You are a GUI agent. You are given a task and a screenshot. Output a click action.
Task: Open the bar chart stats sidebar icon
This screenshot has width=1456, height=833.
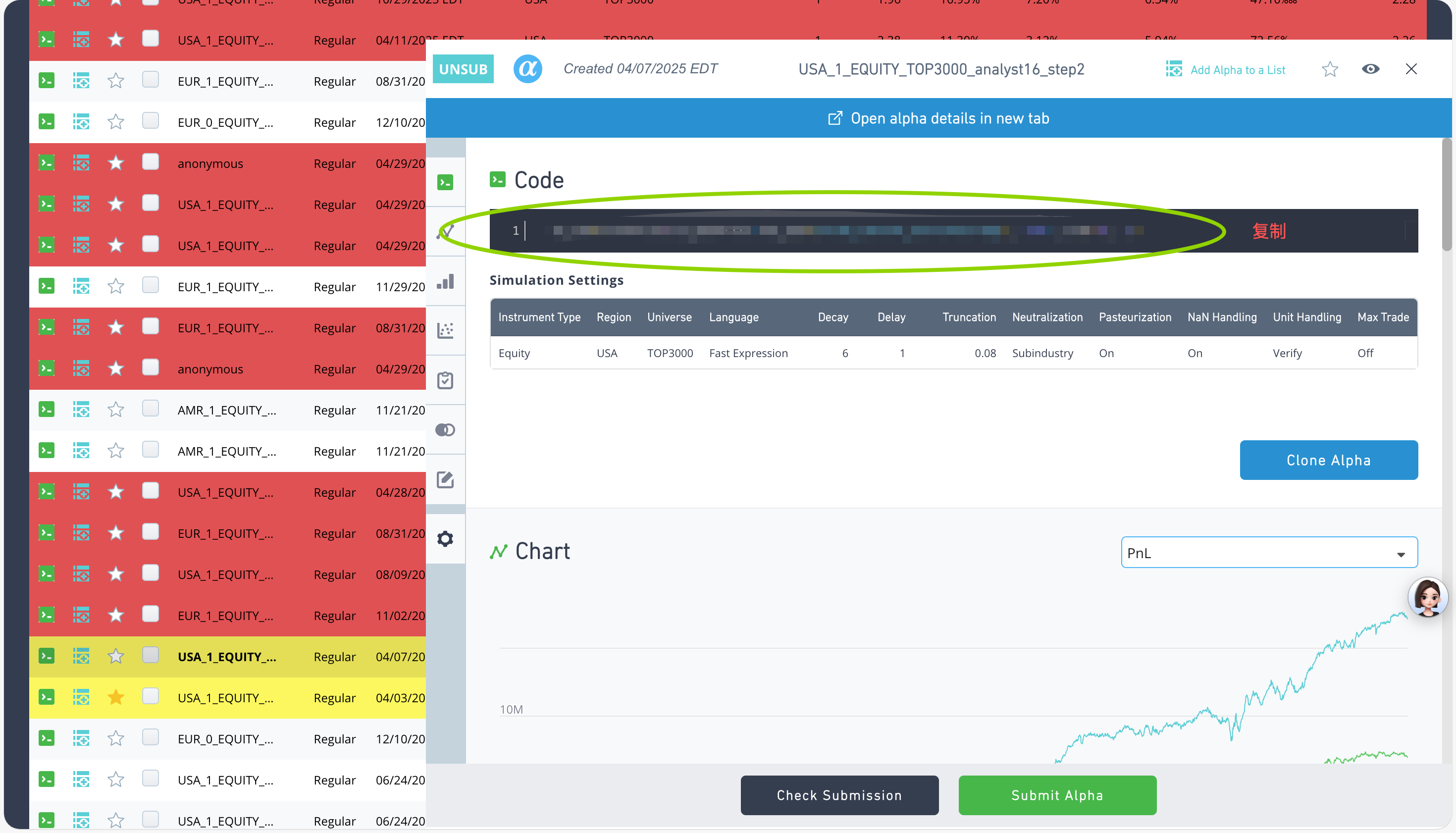pyautogui.click(x=445, y=281)
